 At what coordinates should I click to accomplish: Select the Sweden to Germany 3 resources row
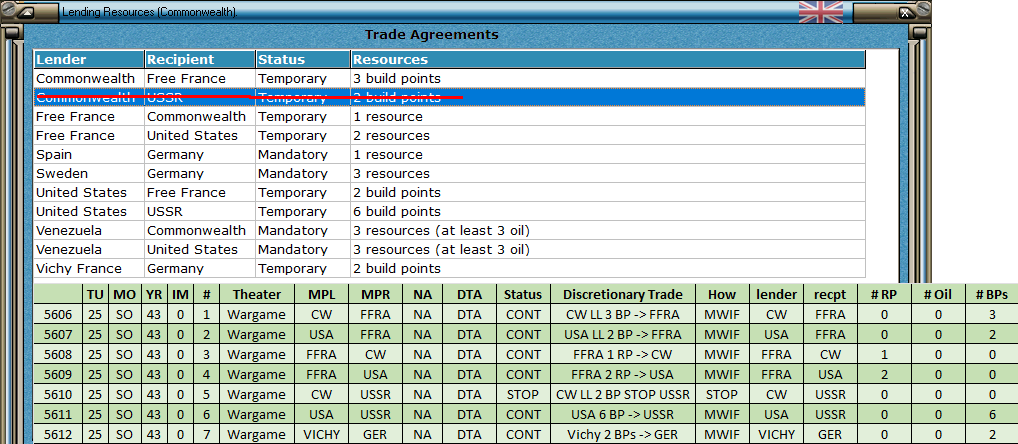450,173
